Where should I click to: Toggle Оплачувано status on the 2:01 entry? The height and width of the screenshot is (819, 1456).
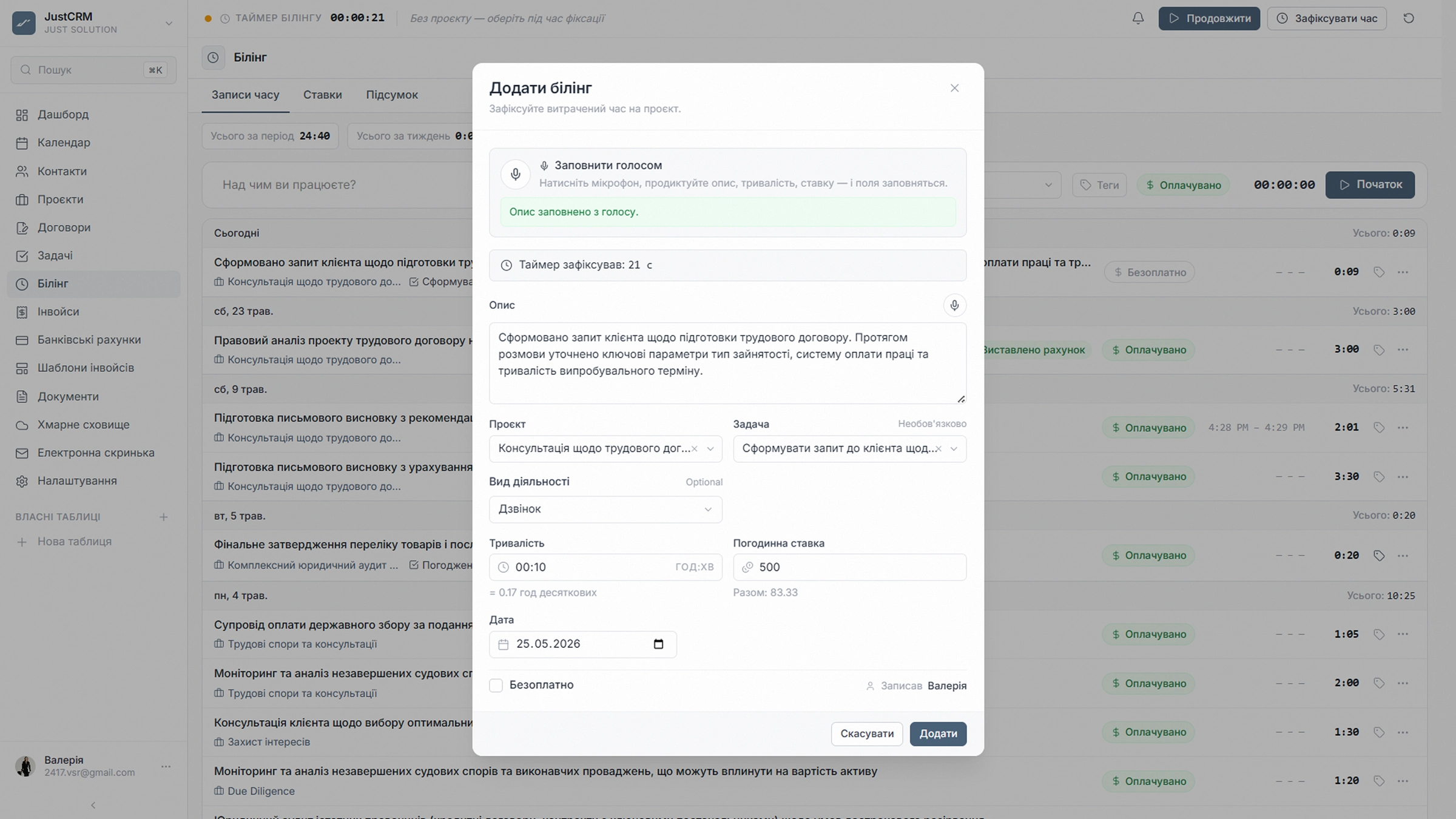pyautogui.click(x=1148, y=428)
